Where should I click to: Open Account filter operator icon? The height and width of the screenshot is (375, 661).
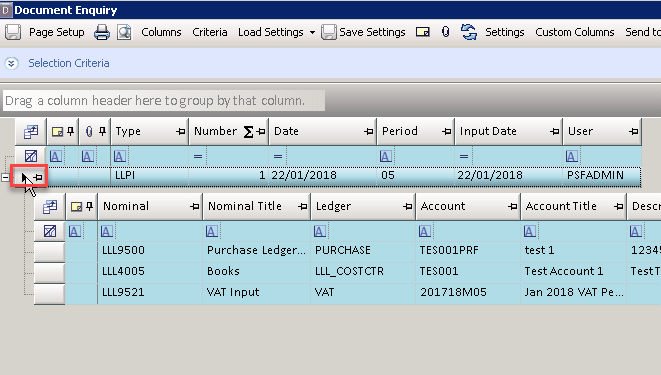(x=425, y=231)
